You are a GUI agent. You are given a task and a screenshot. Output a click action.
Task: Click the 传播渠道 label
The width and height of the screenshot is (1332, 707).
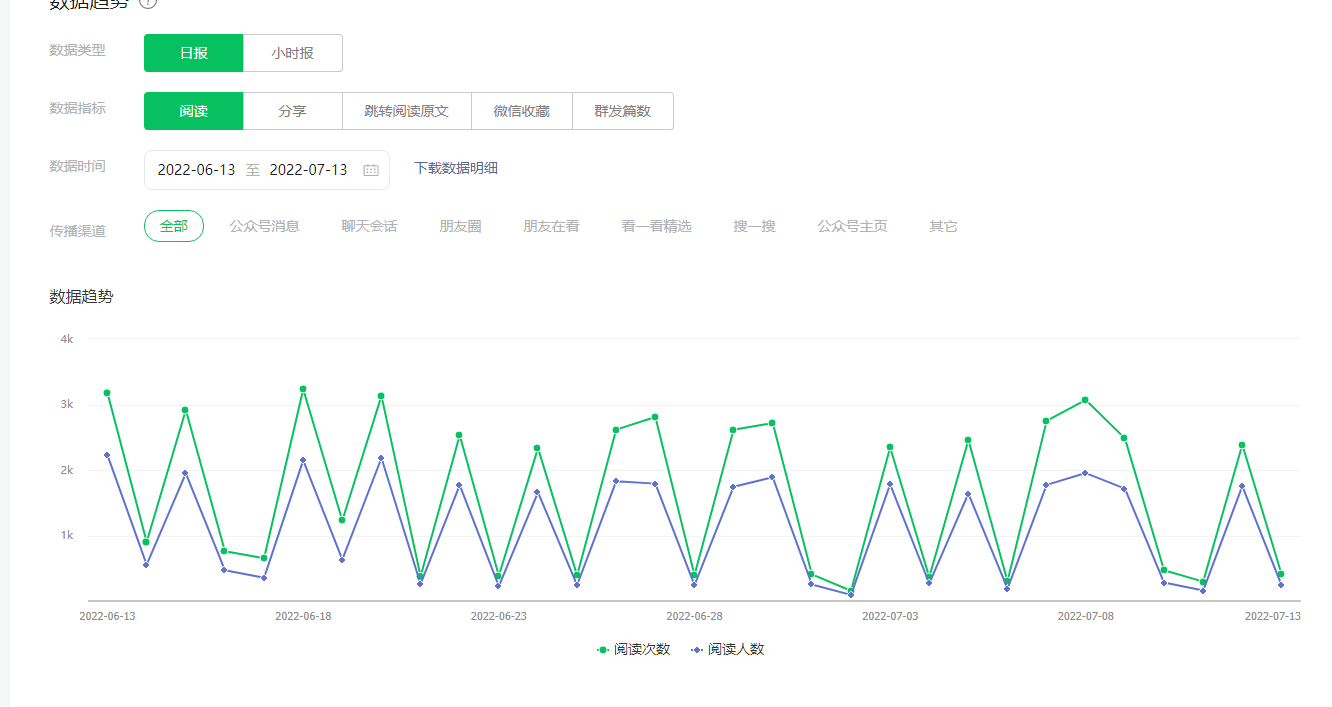pyautogui.click(x=77, y=230)
